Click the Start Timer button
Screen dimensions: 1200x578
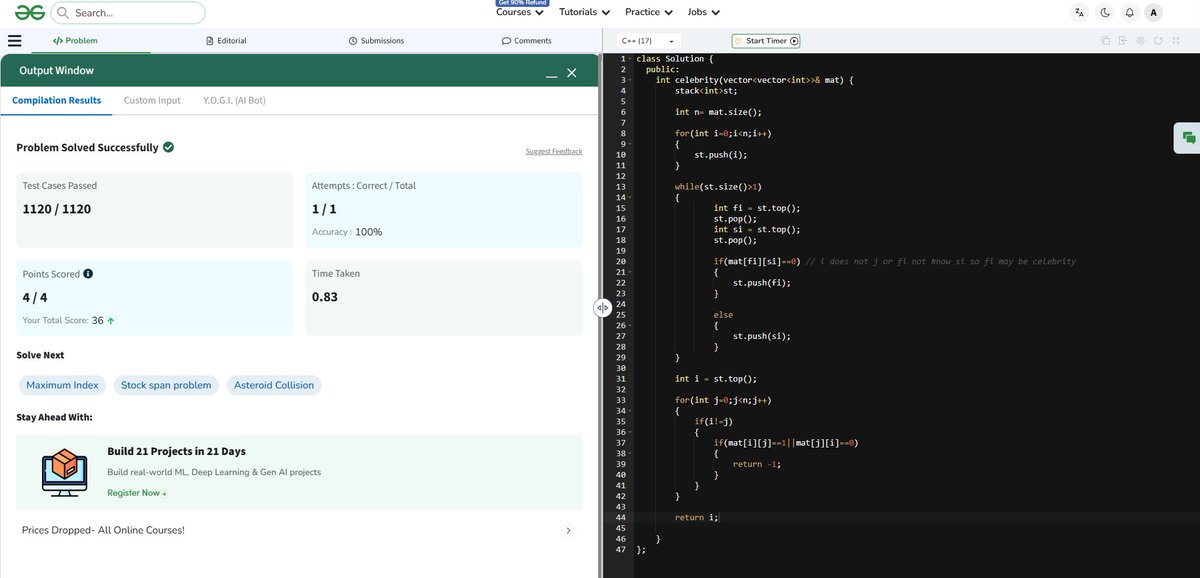(766, 41)
